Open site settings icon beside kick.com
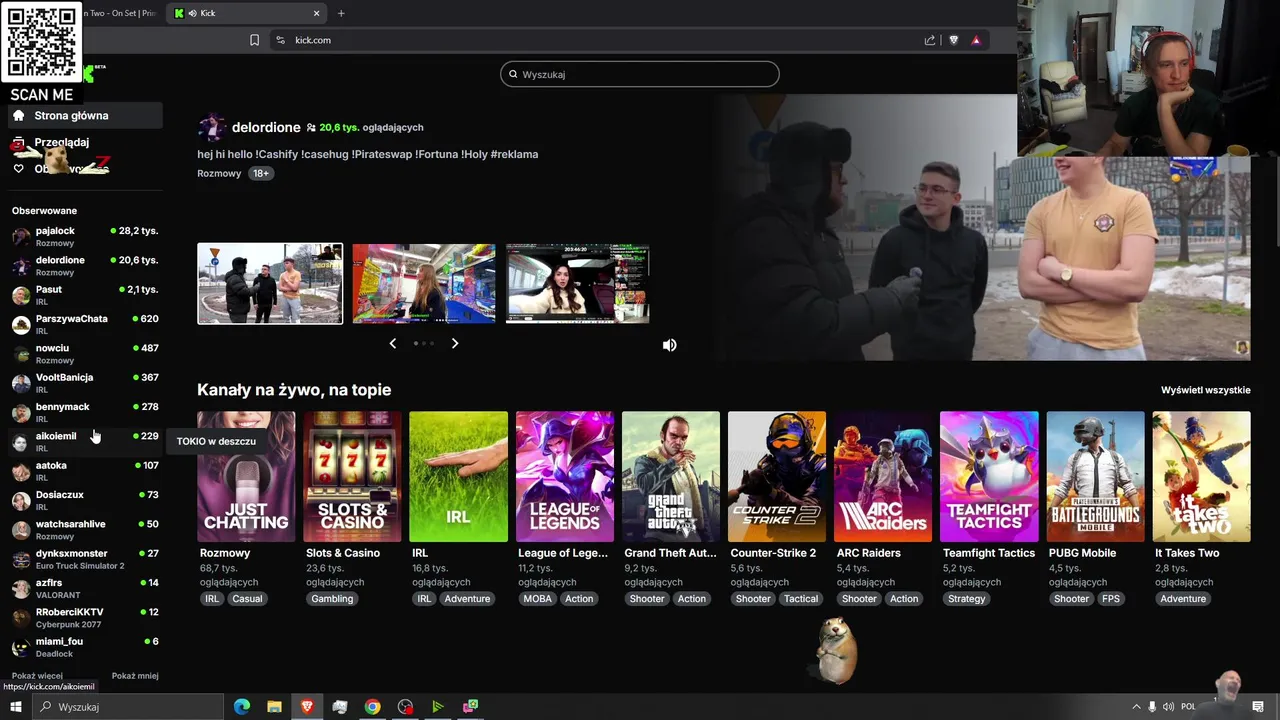 tap(280, 40)
